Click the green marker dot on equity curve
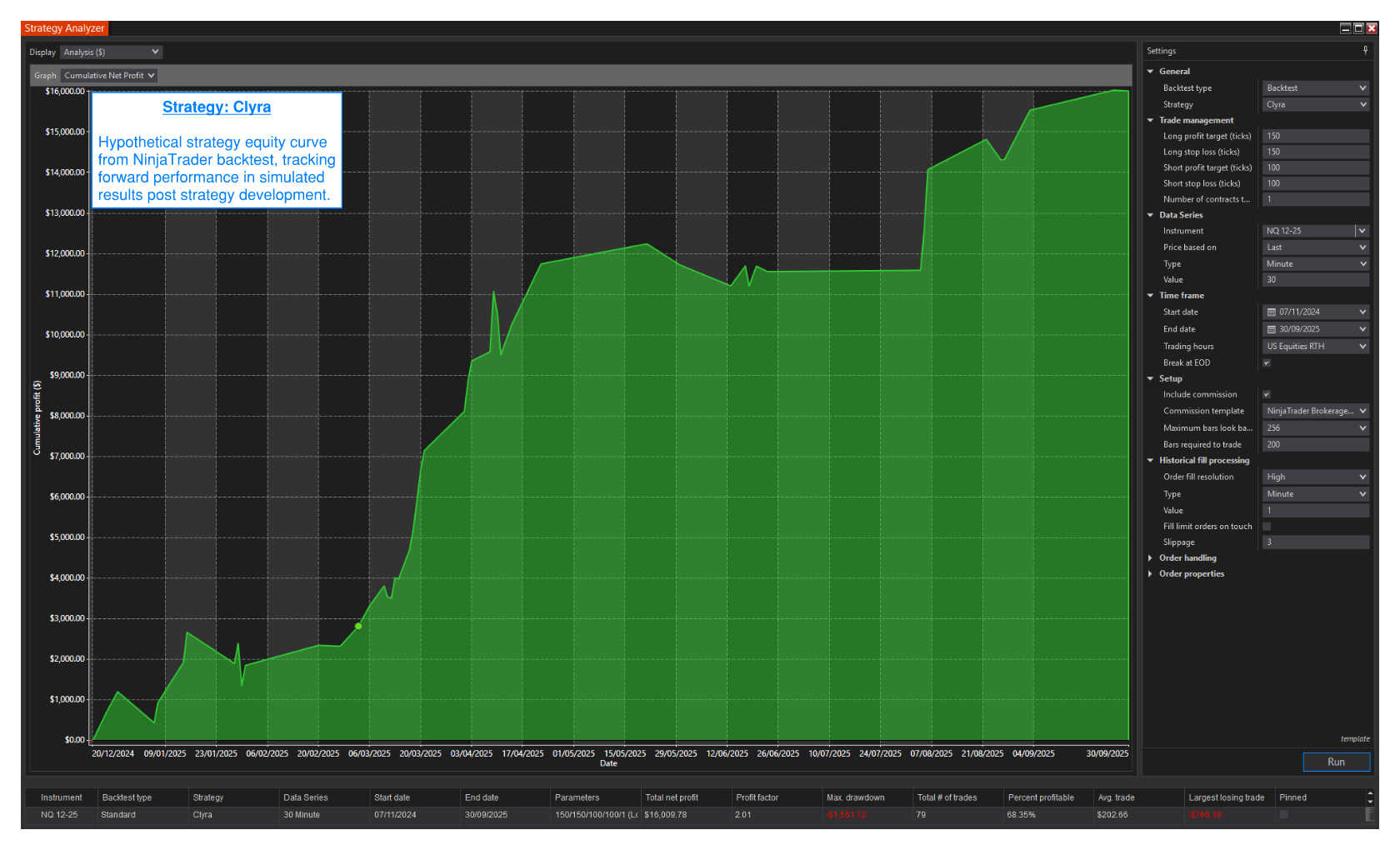This screenshot has width=1400, height=850. coord(358,626)
